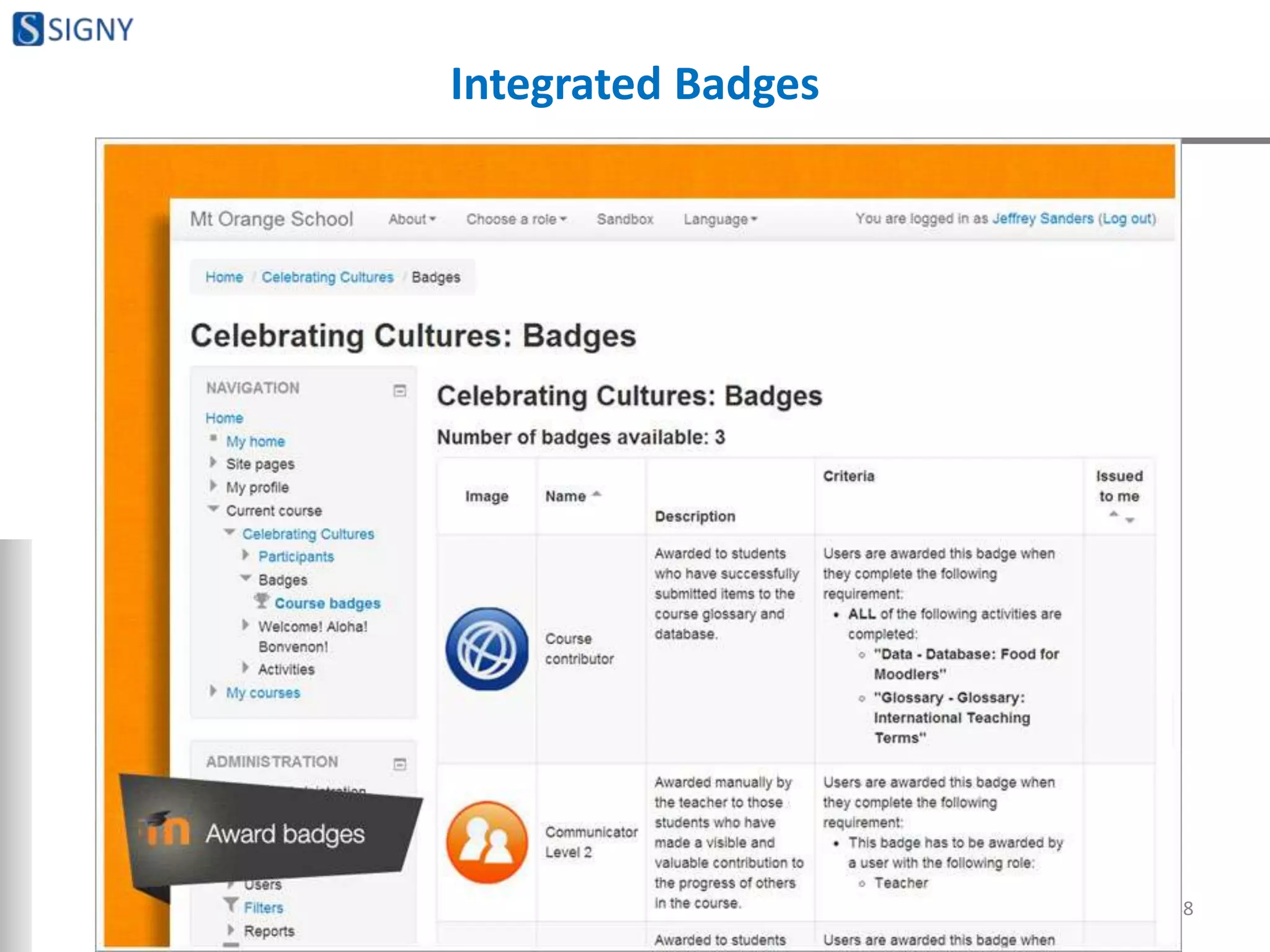1270x952 pixels.
Task: Click the Communicator Level 2 badge image
Action: [x=487, y=842]
